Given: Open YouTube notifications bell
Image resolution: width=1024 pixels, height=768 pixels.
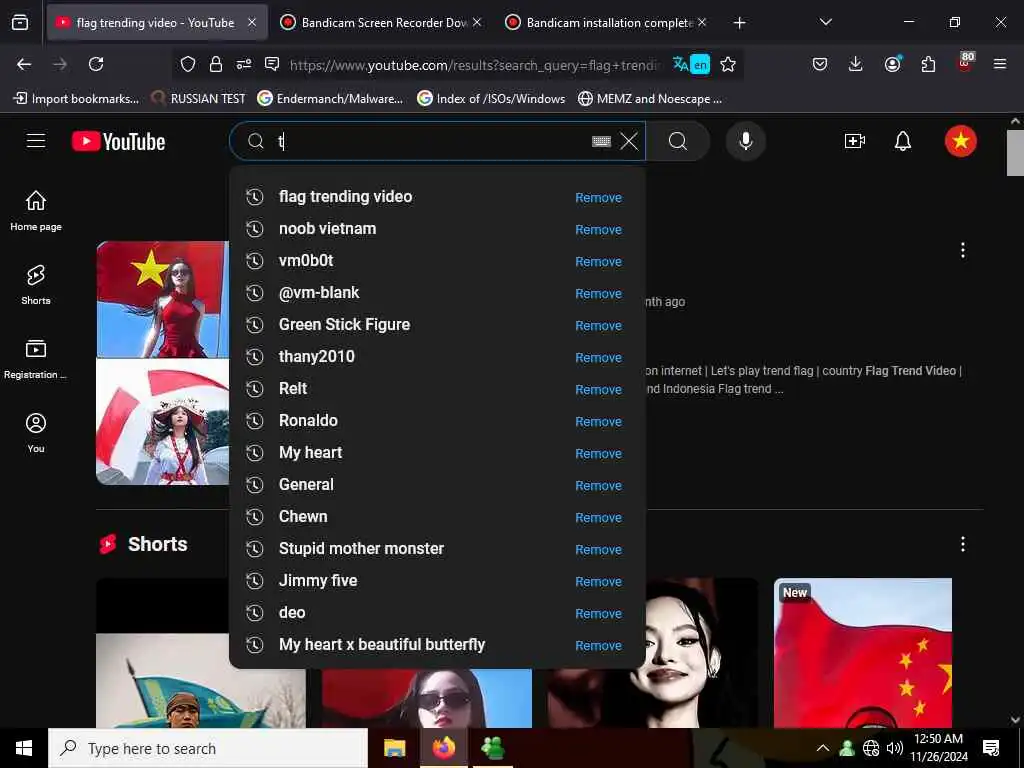Looking at the screenshot, I should click(x=903, y=141).
